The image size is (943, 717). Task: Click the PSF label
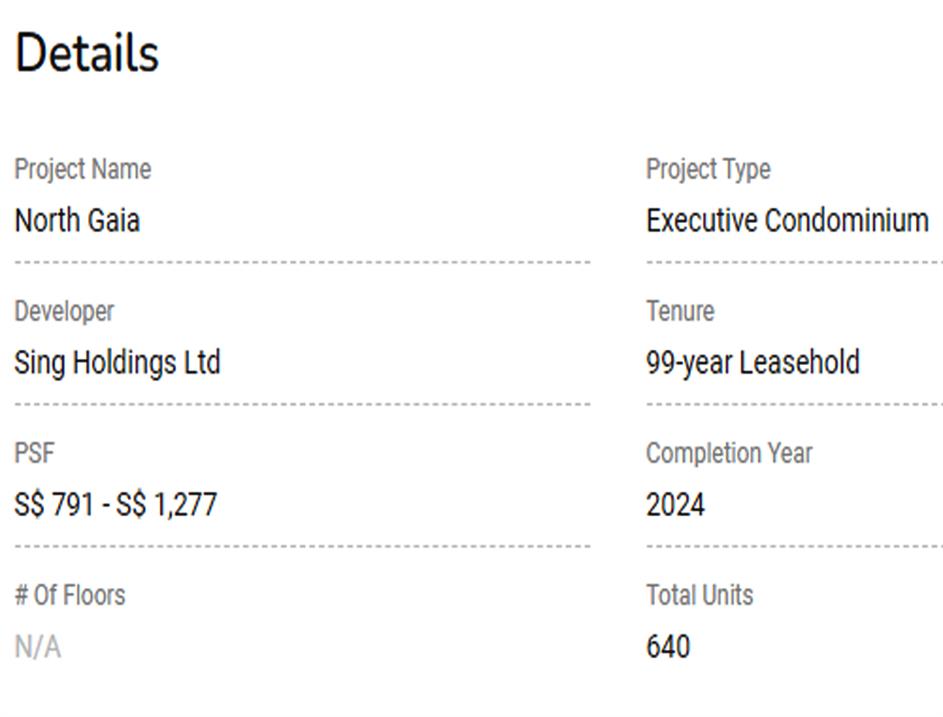point(34,453)
